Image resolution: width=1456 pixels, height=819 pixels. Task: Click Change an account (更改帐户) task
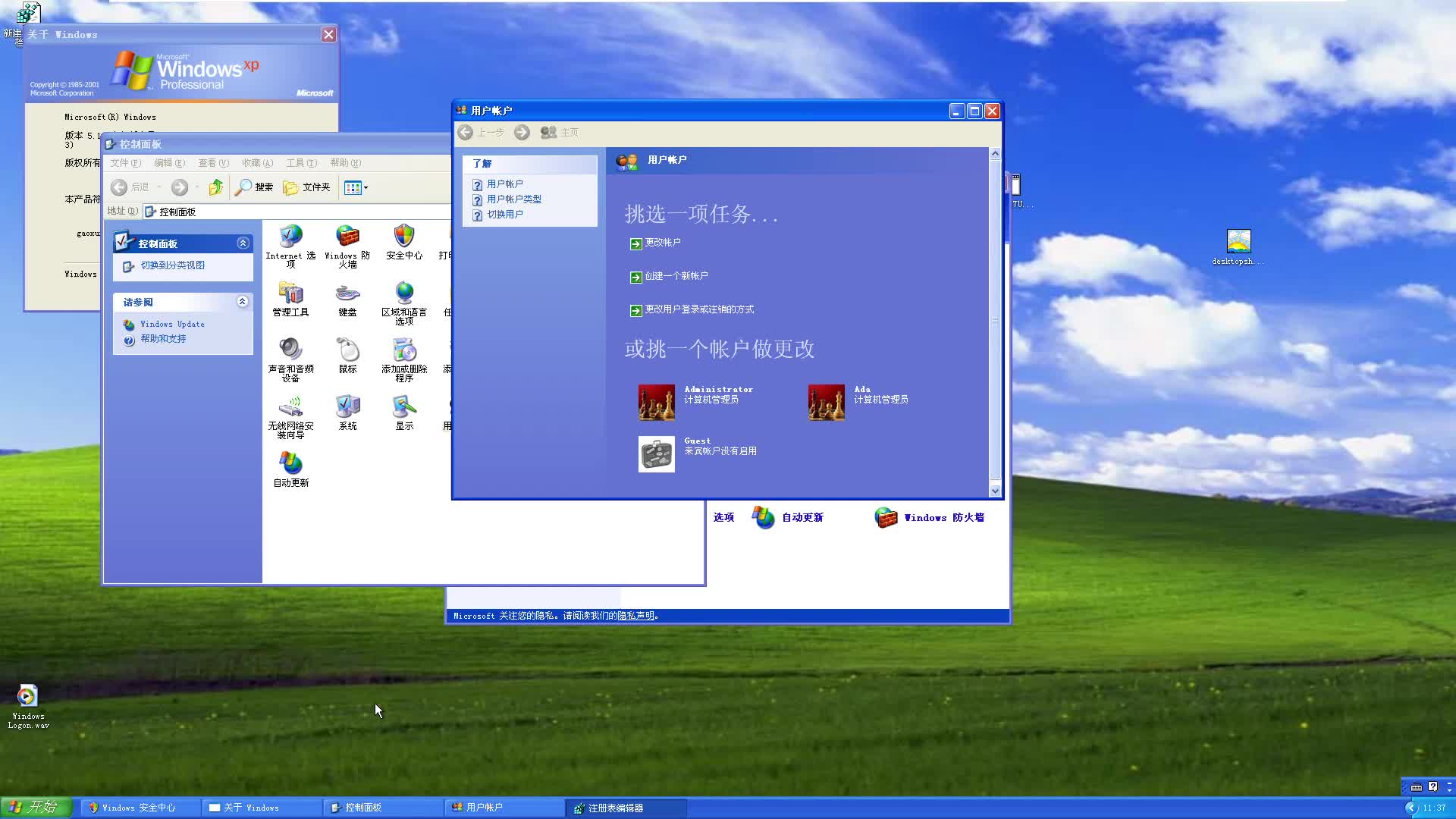point(663,243)
